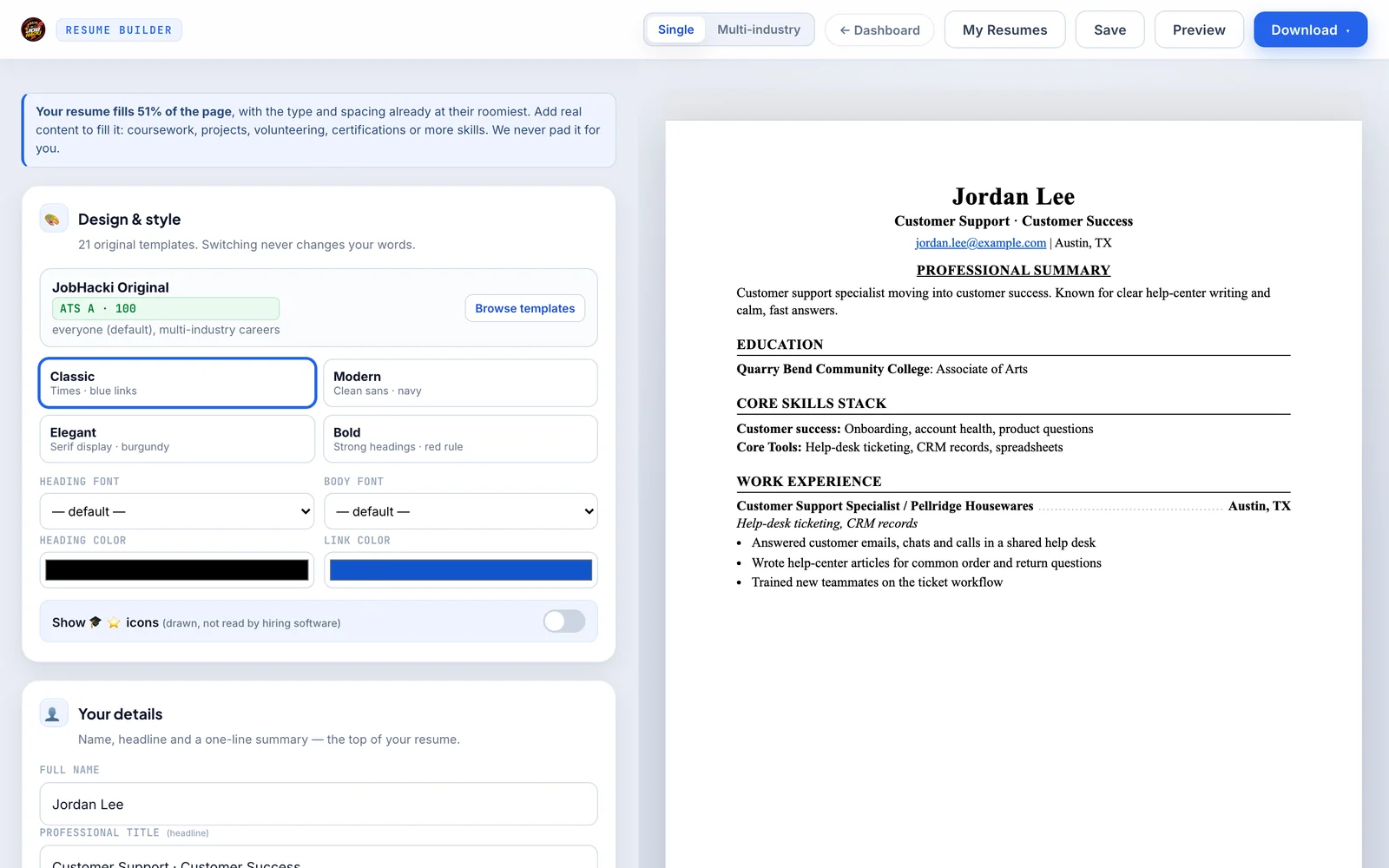Click the Full Name input field
Image resolution: width=1389 pixels, height=868 pixels.
[x=319, y=804]
